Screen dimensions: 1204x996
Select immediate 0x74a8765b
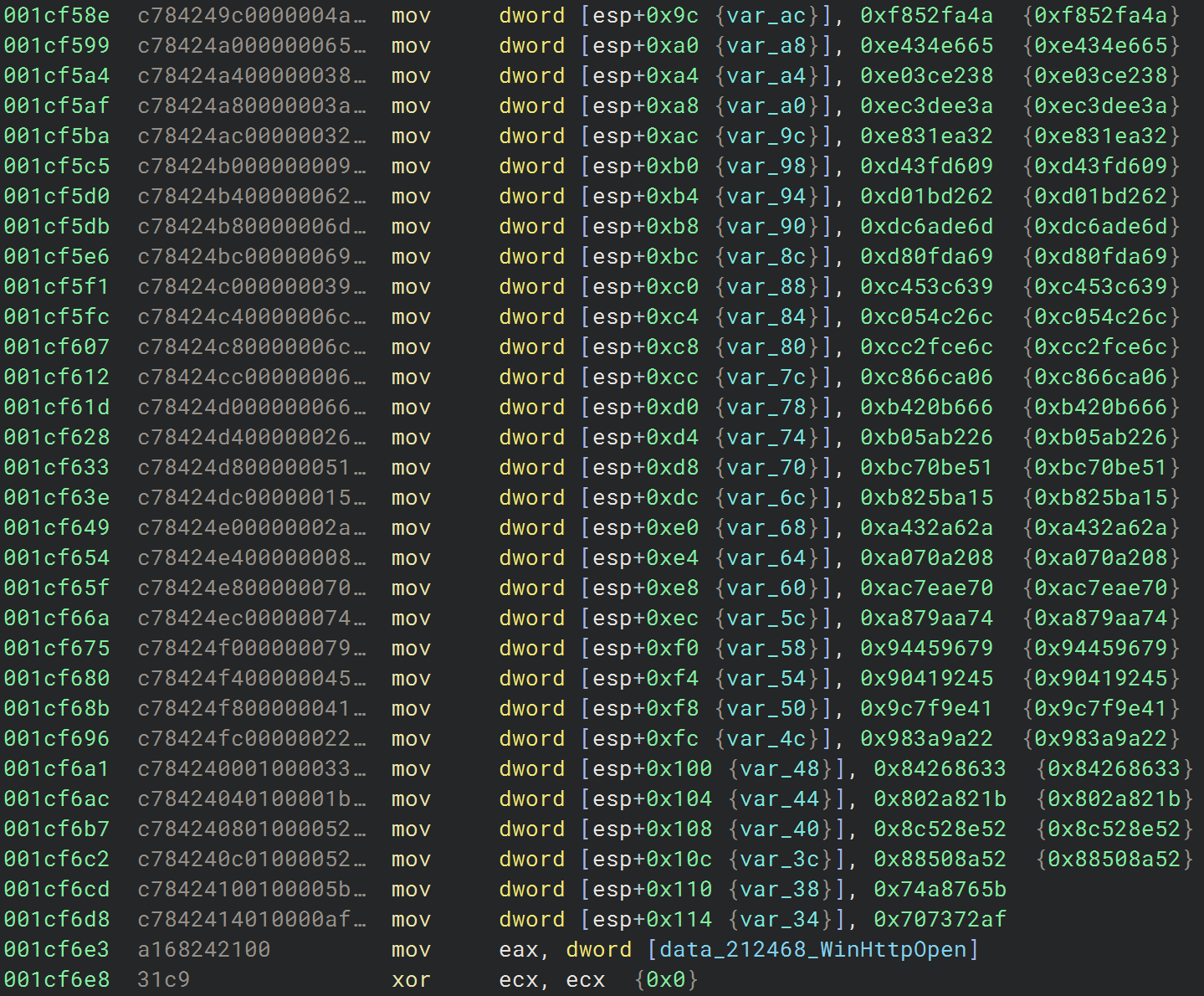[x=940, y=889]
